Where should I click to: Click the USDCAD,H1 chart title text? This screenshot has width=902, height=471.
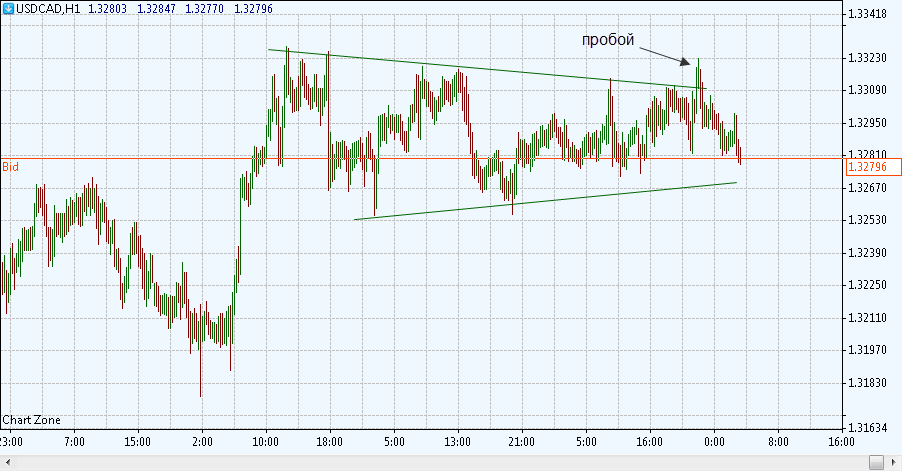(48, 9)
